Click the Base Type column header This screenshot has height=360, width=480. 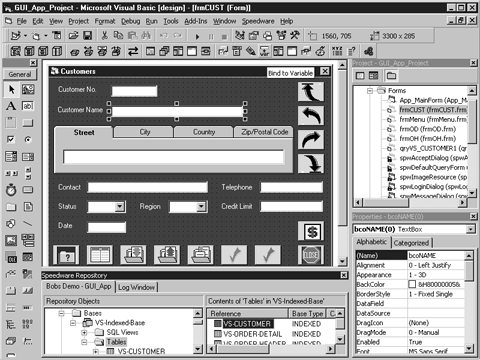tap(307, 314)
